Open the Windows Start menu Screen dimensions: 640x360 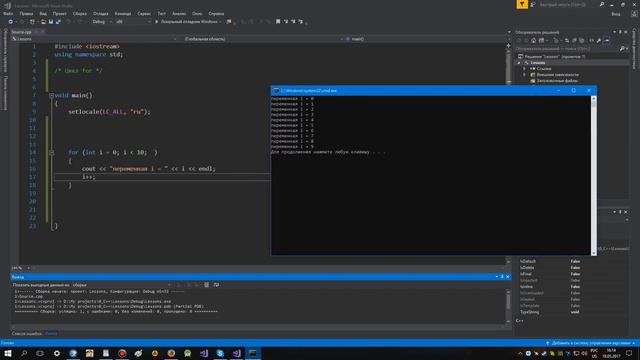click(8, 353)
